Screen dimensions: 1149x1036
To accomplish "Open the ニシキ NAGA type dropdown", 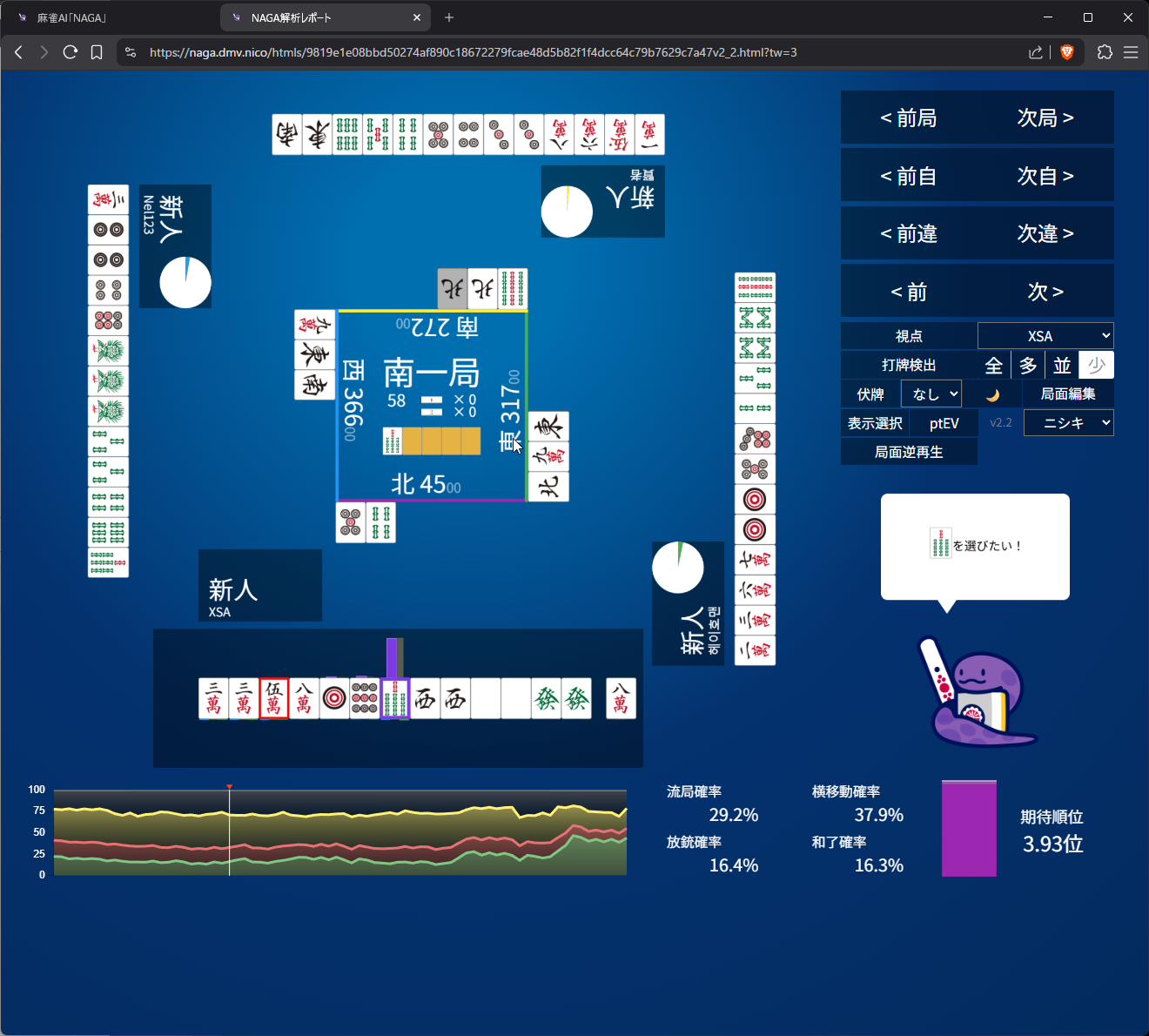I will tap(1068, 423).
